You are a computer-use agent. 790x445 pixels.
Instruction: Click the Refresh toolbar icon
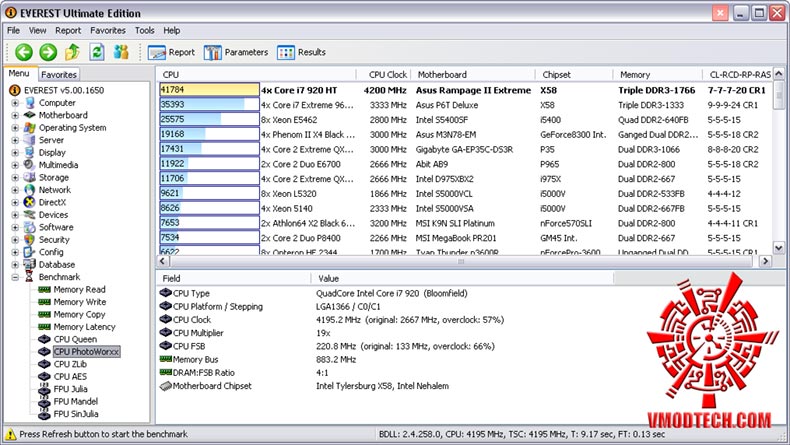click(x=97, y=51)
